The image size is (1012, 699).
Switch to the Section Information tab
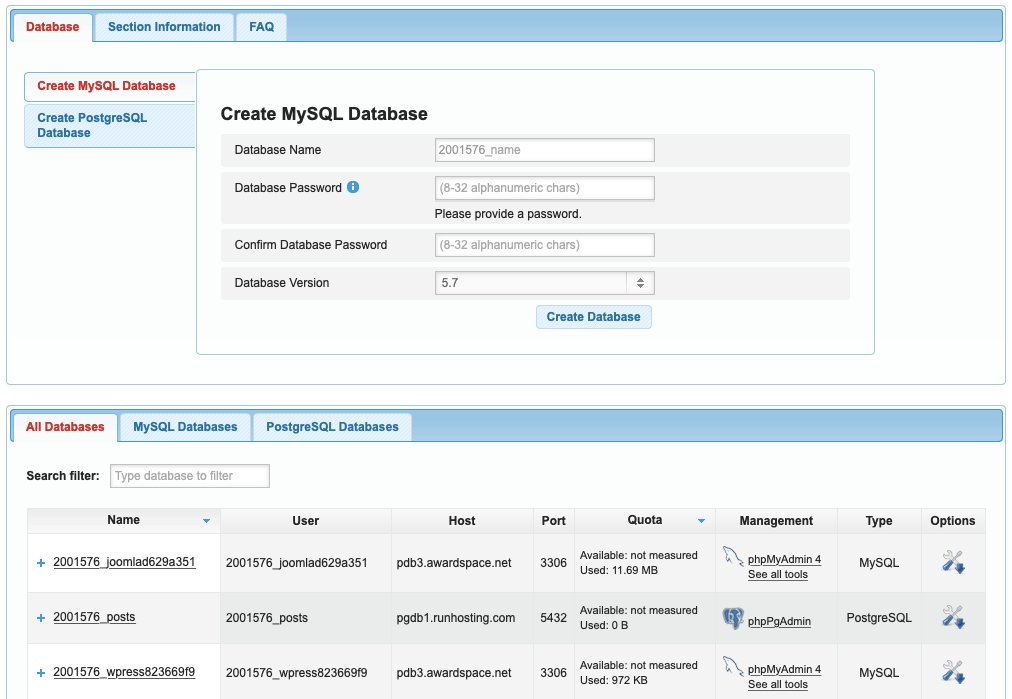point(163,26)
